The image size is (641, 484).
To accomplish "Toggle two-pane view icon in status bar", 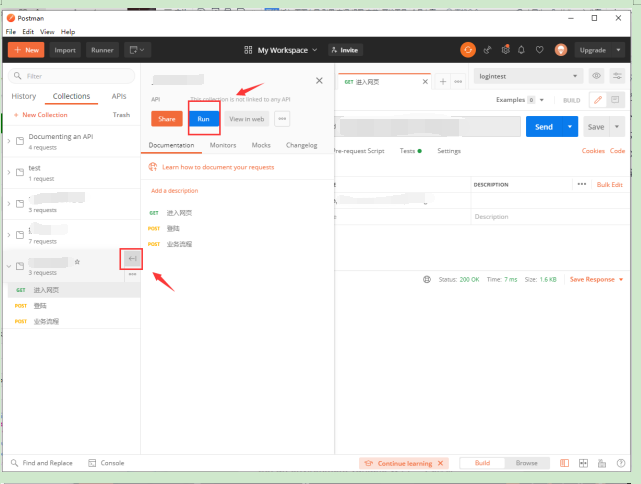I will tap(583, 463).
